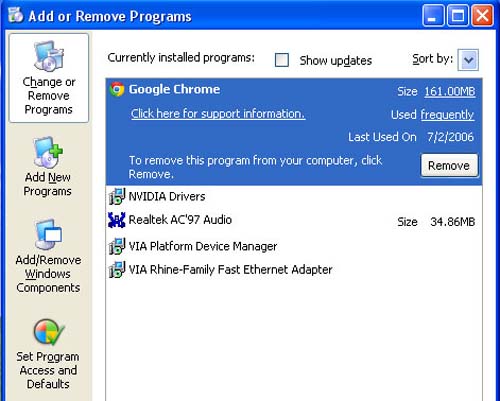Select the Realtek AC'97 Audio entry
500x401 pixels.
click(x=294, y=220)
